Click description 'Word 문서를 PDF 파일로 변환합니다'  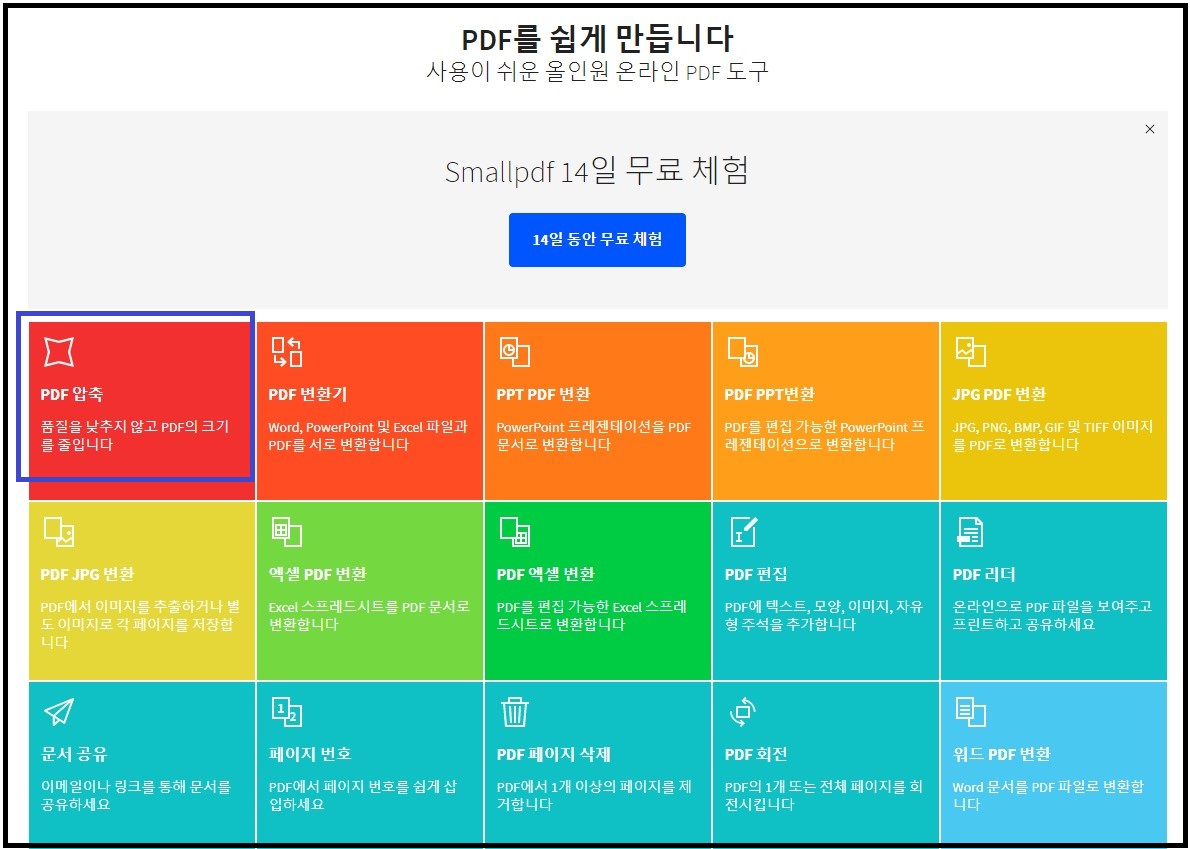click(x=1048, y=795)
